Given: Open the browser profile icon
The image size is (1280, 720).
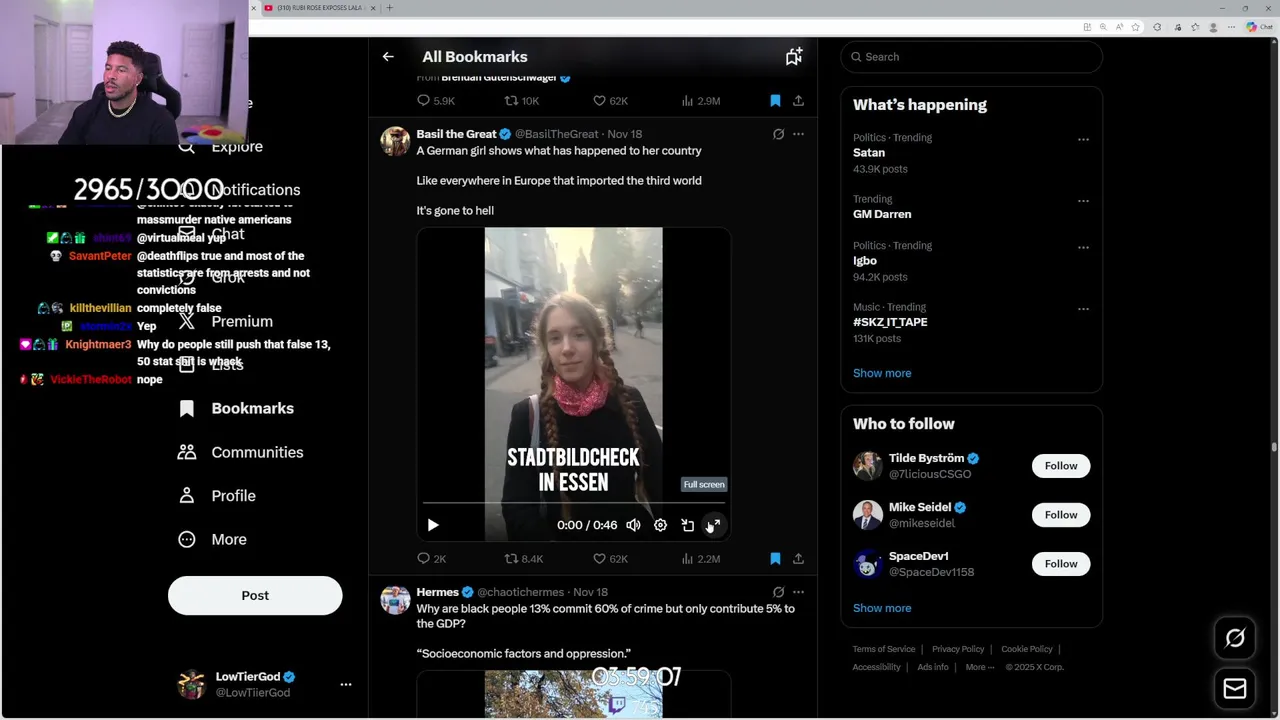Looking at the screenshot, I should (x=1213, y=27).
